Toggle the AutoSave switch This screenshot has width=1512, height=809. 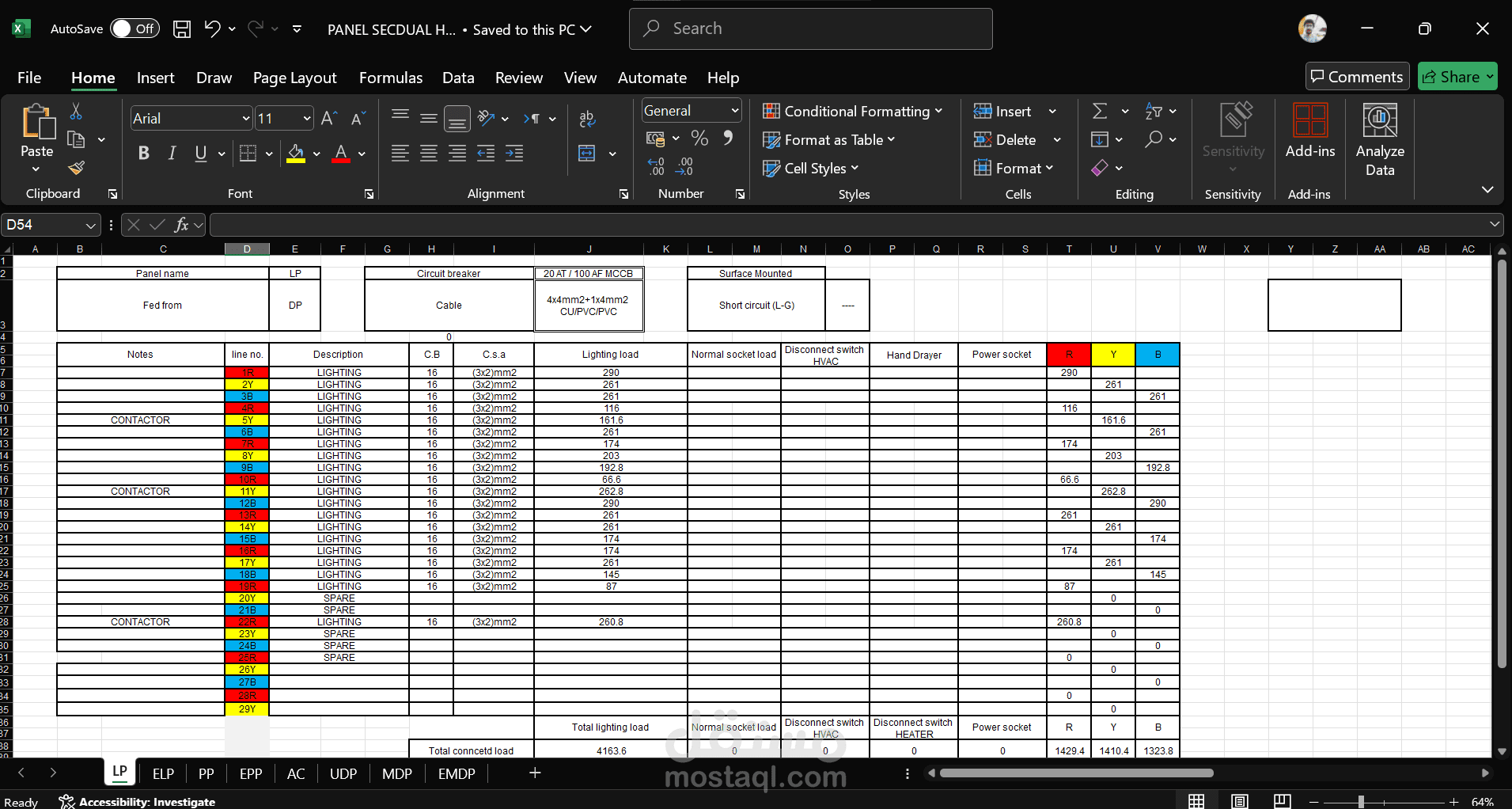pos(135,29)
